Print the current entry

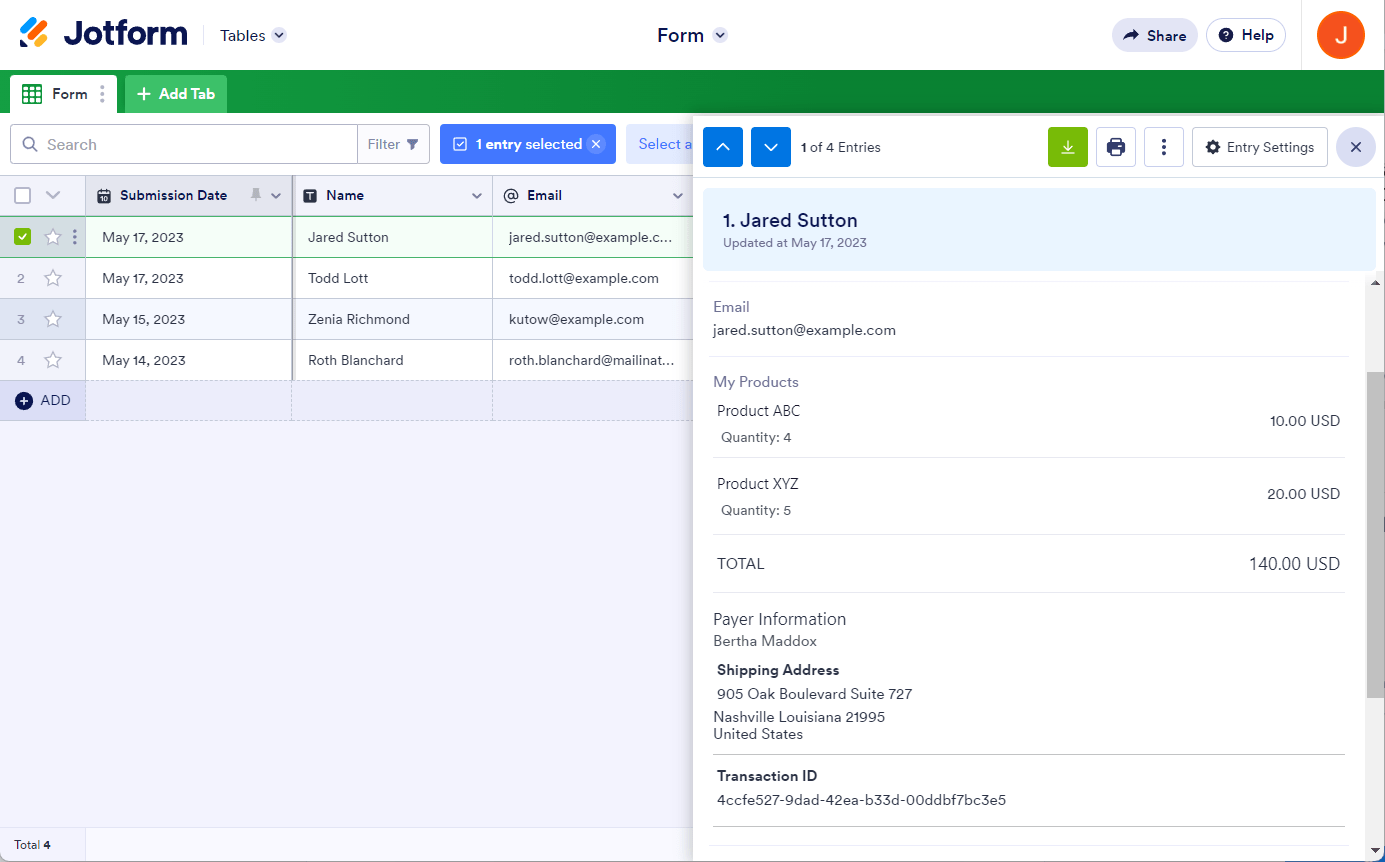[1116, 147]
